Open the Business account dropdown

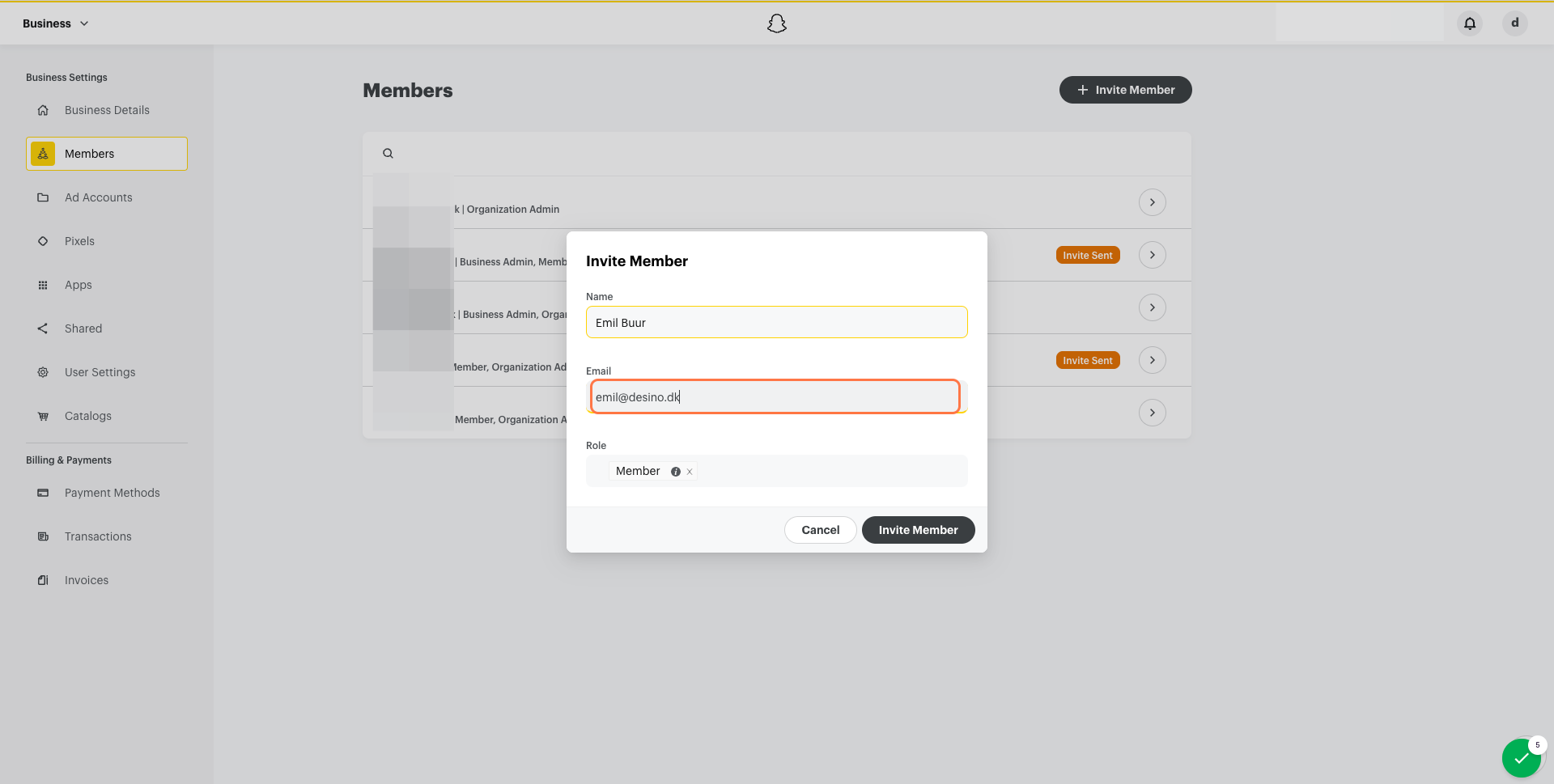coord(56,23)
